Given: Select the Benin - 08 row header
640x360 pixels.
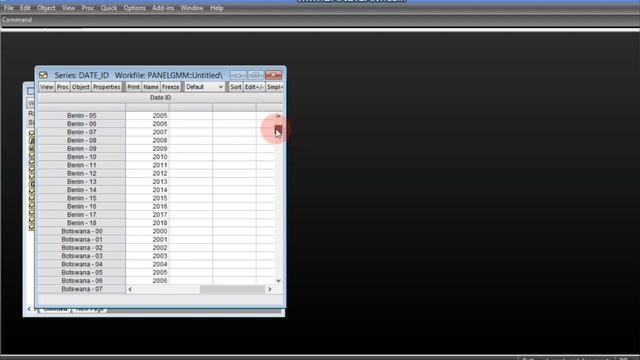Looking at the screenshot, I should point(82,140).
